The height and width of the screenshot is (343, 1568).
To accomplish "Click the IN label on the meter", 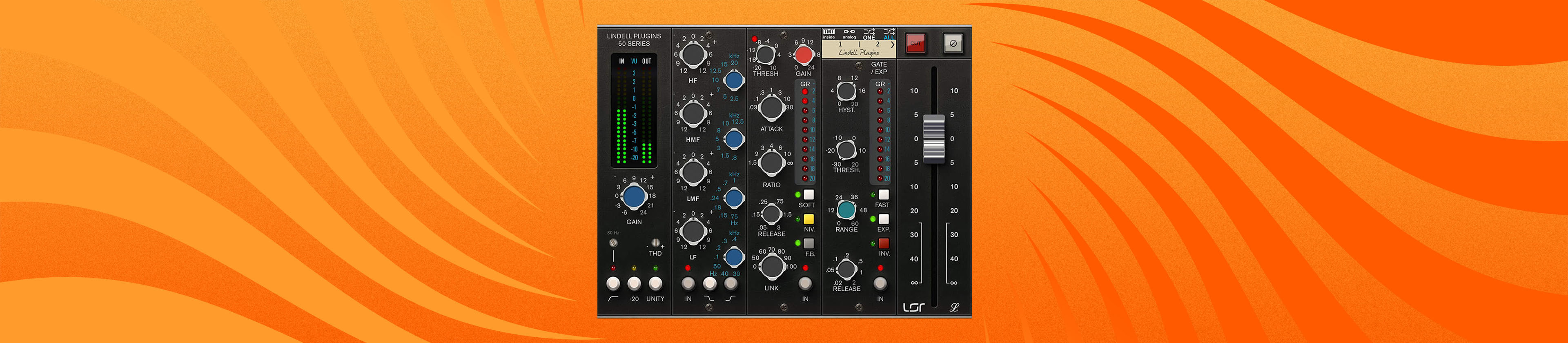I will tap(621, 61).
